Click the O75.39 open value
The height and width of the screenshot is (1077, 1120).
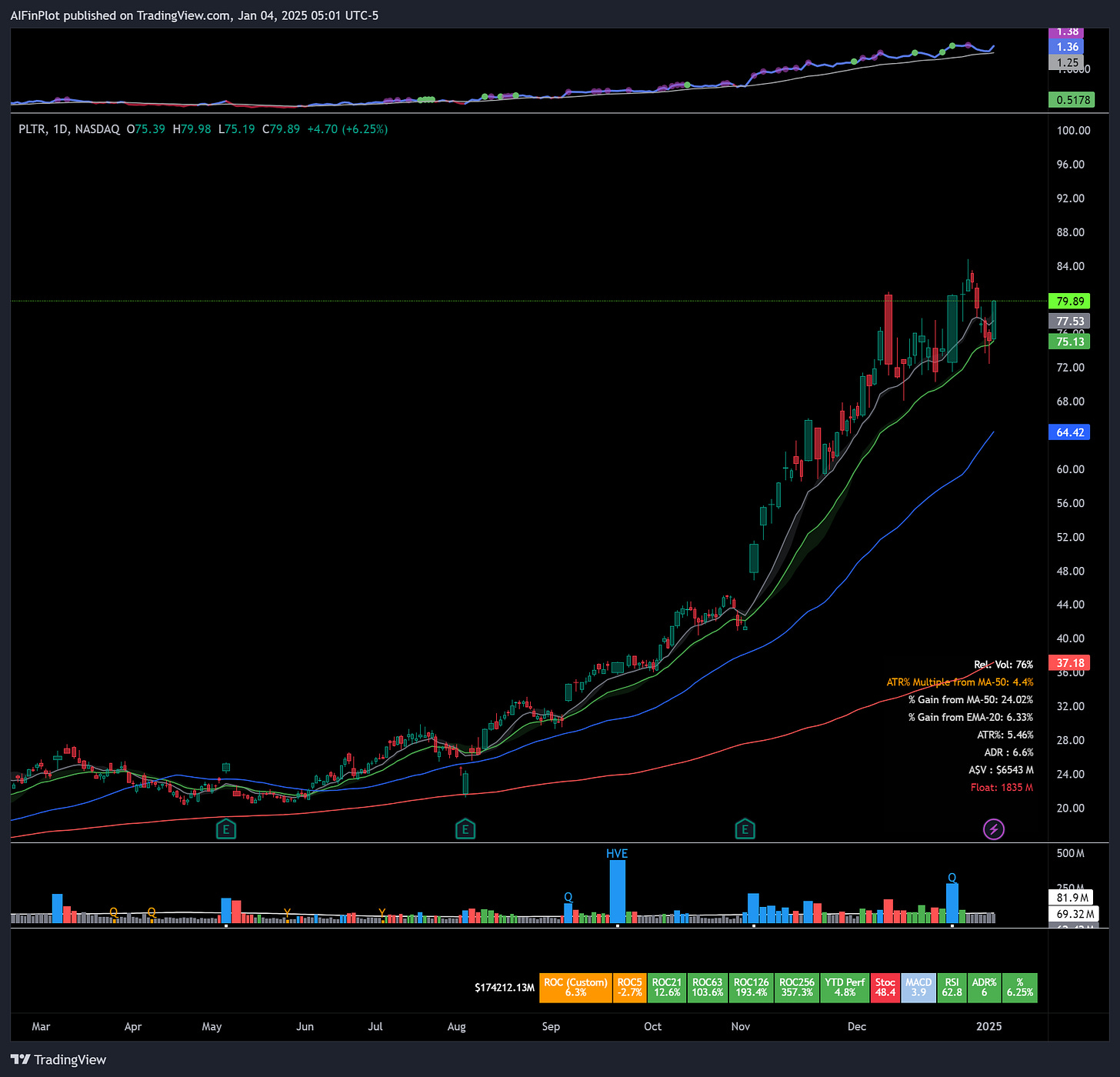145,129
